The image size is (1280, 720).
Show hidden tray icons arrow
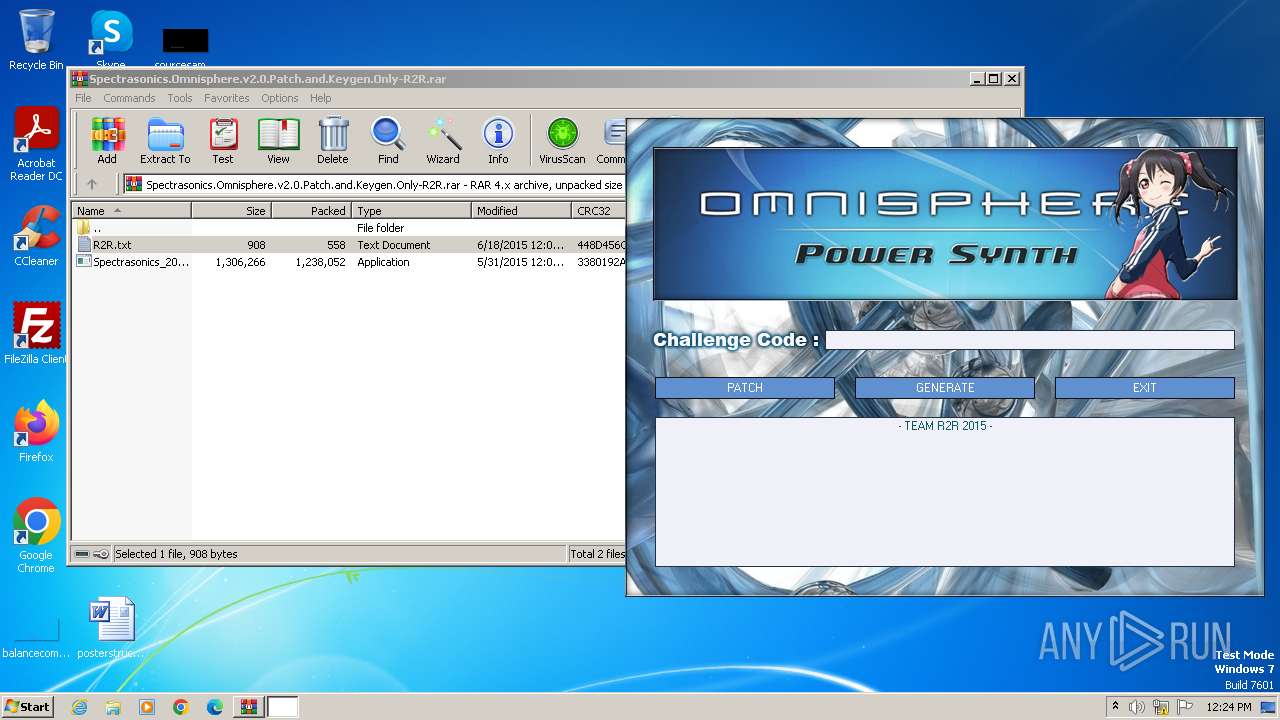tap(1115, 707)
